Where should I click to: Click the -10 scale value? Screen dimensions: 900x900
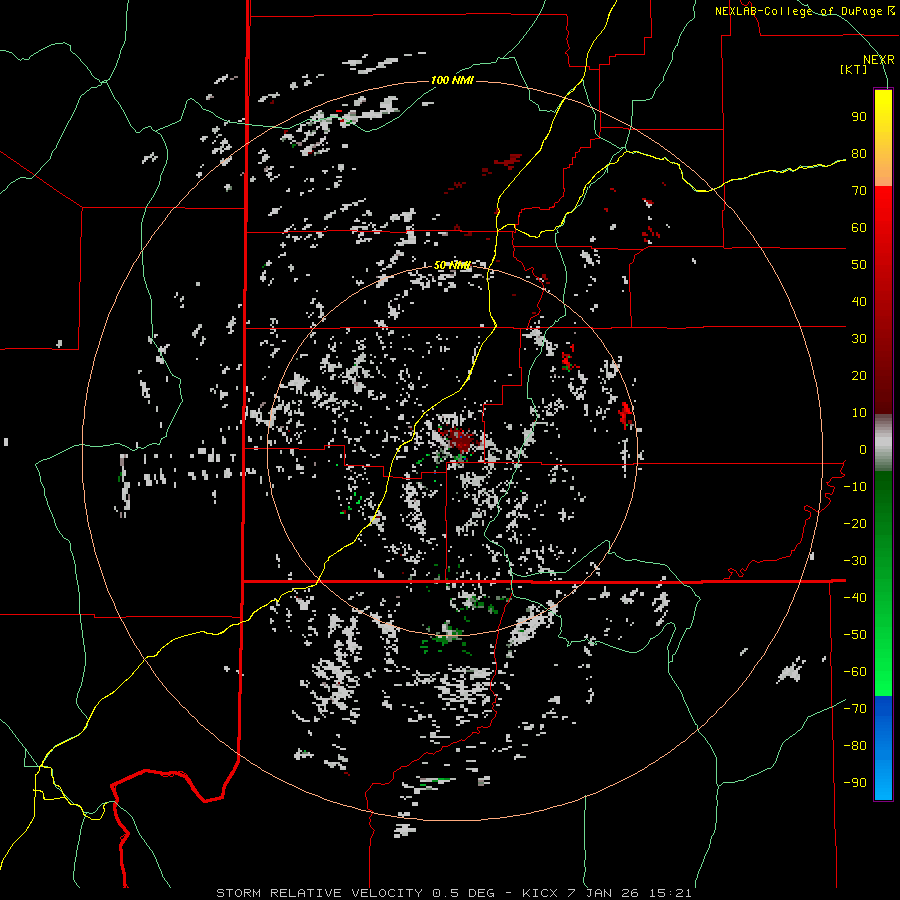click(855, 487)
